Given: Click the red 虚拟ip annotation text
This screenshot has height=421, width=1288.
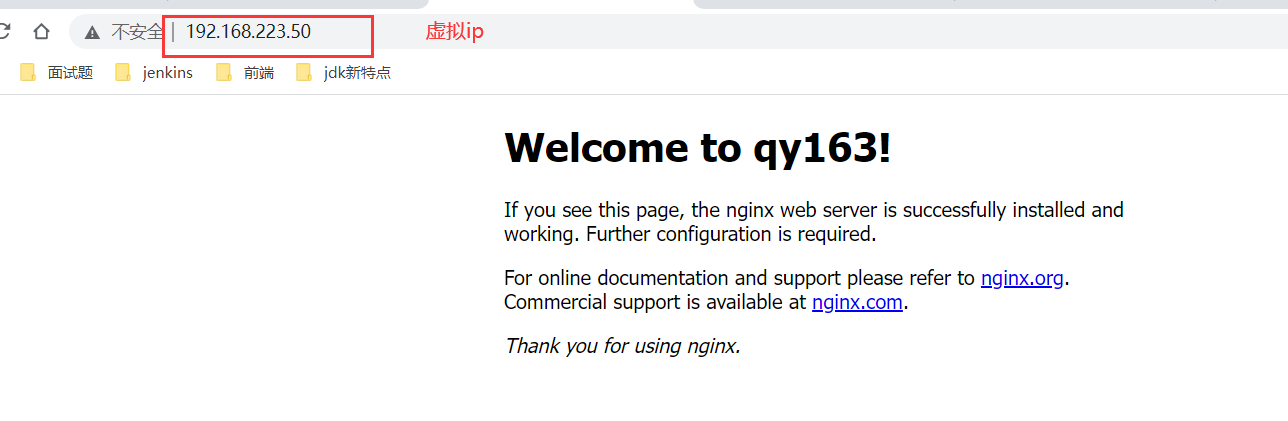Looking at the screenshot, I should pos(454,32).
